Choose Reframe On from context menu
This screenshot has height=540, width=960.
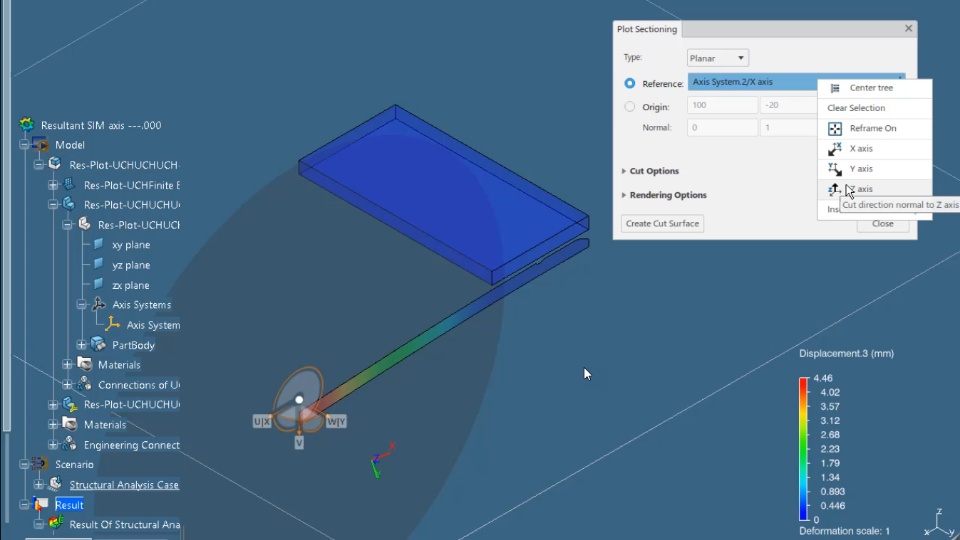[875, 129]
